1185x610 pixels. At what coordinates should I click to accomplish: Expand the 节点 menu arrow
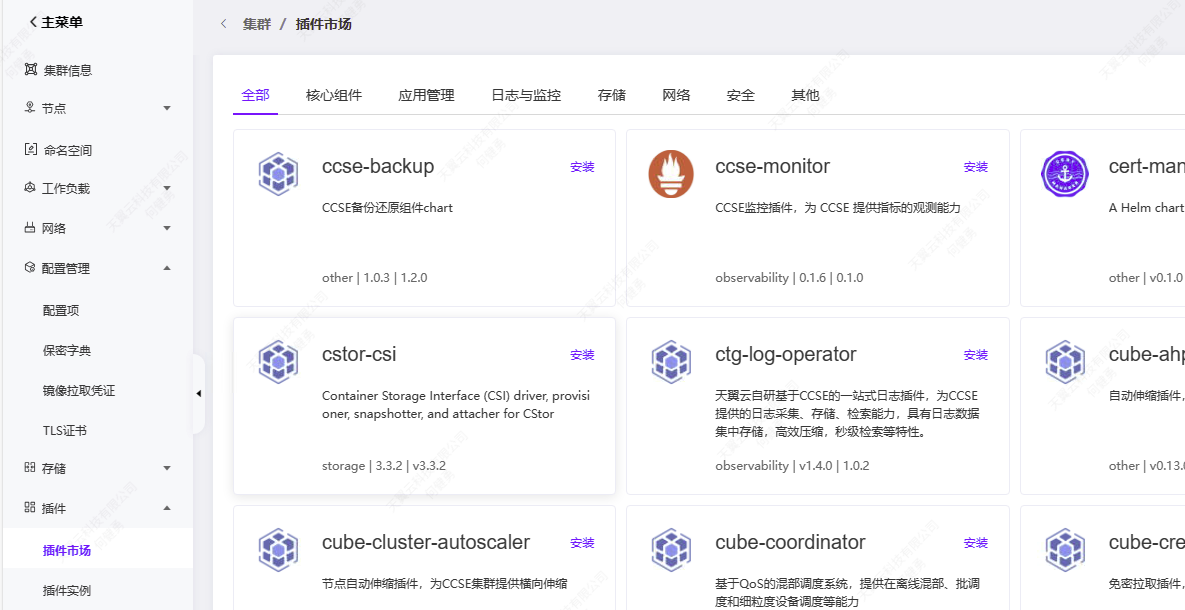pos(167,108)
